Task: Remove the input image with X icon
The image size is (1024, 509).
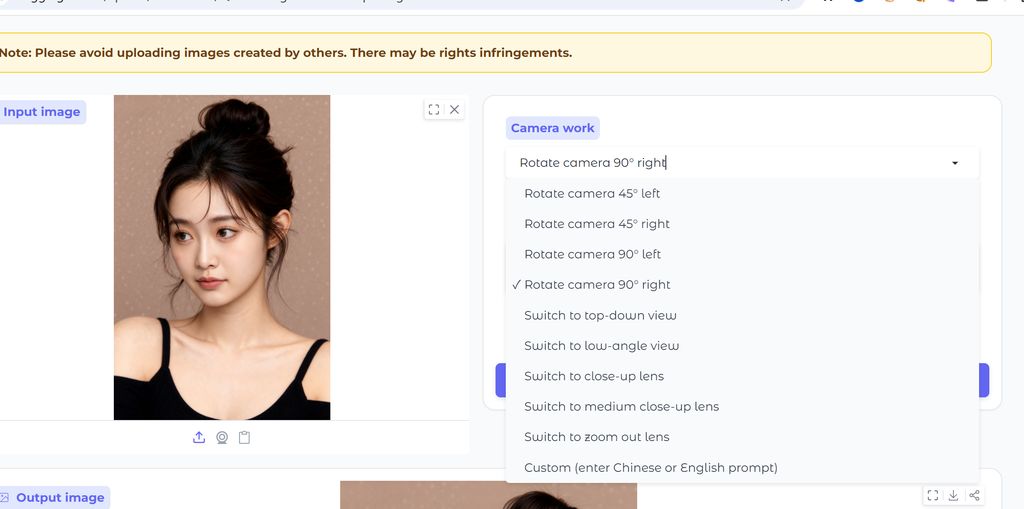Action: 454,110
